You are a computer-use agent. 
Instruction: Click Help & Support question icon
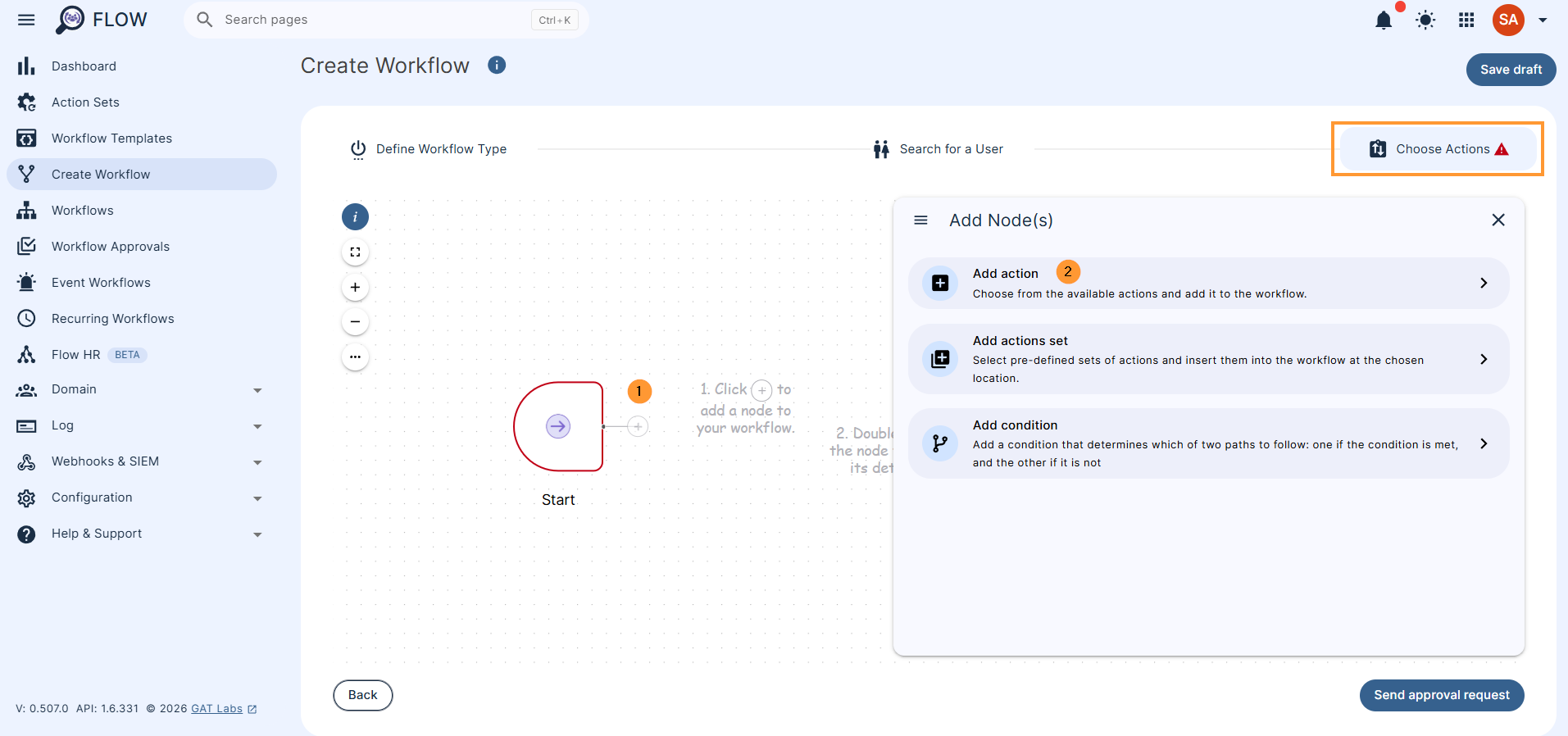pyautogui.click(x=26, y=534)
